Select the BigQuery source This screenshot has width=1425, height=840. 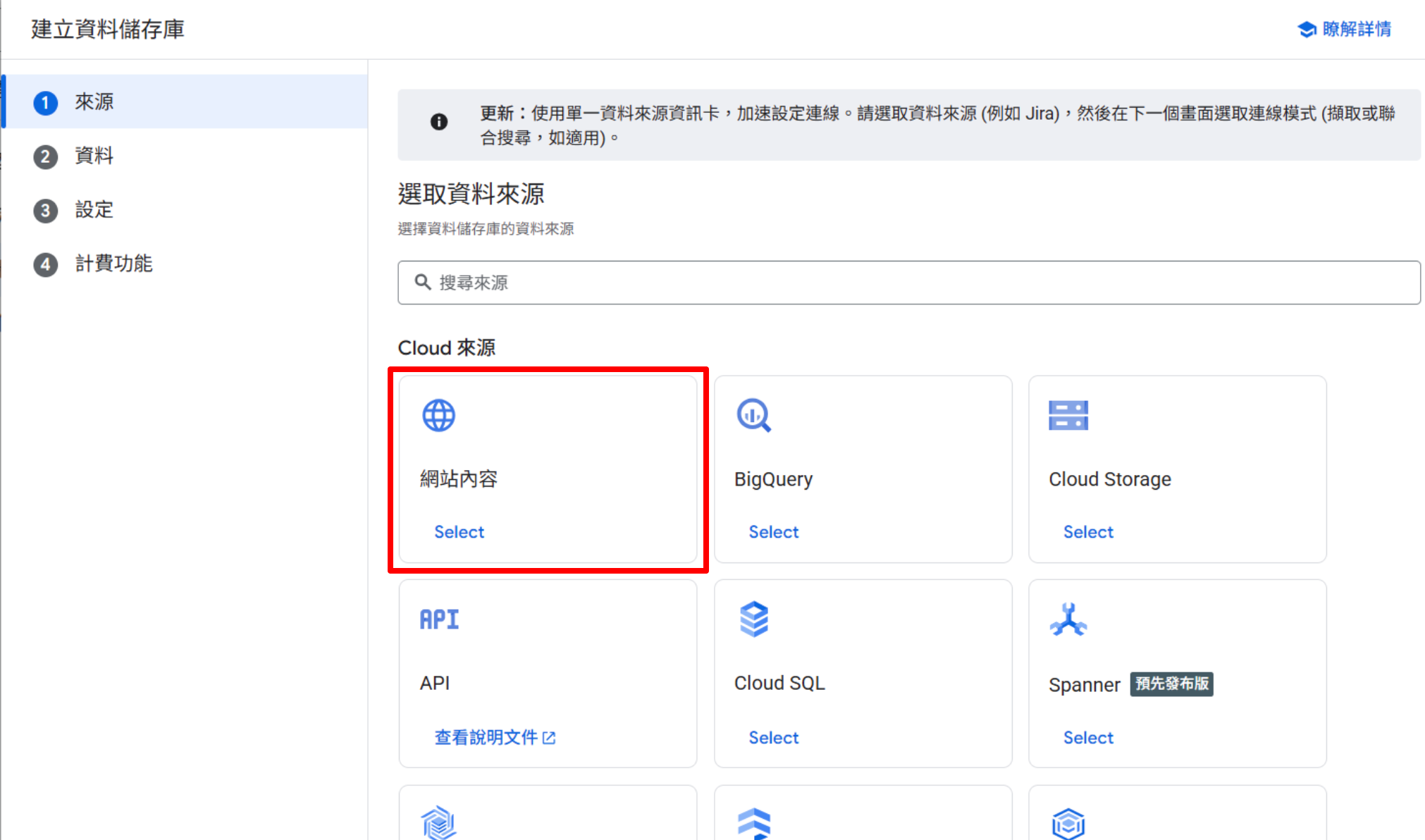(x=773, y=532)
